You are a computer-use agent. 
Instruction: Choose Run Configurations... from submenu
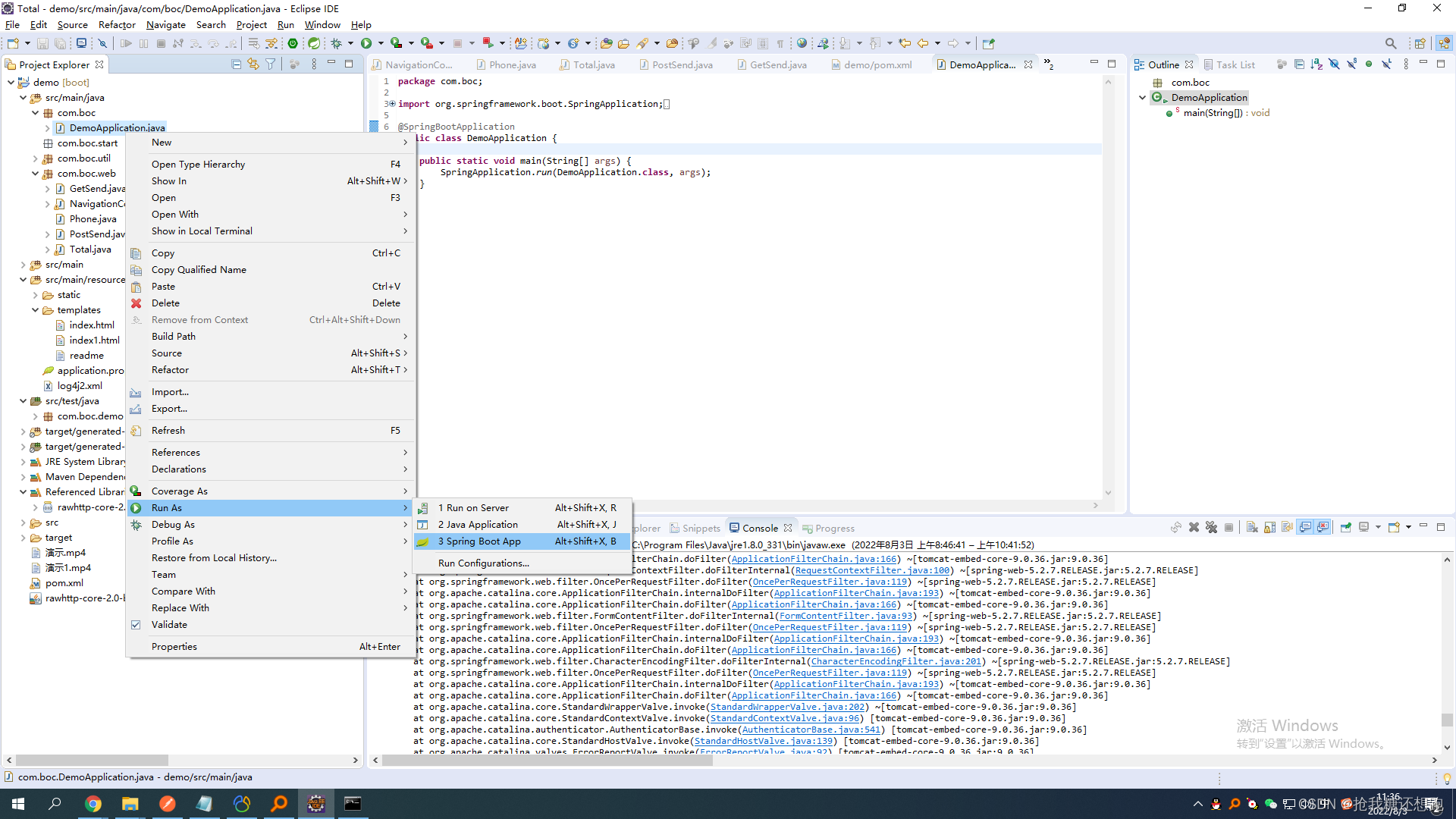tap(522, 563)
